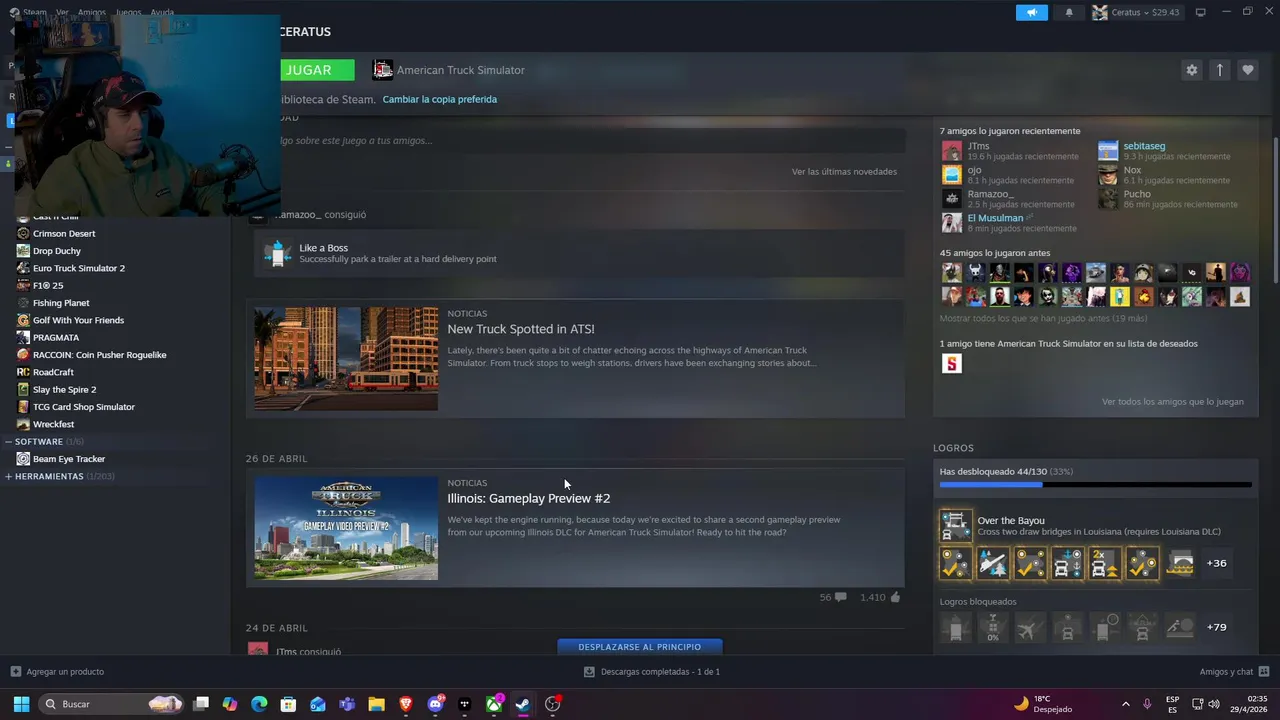This screenshot has width=1280, height=720.
Task: Switch to Big Picture mode monitor icon
Action: pyautogui.click(x=1200, y=12)
